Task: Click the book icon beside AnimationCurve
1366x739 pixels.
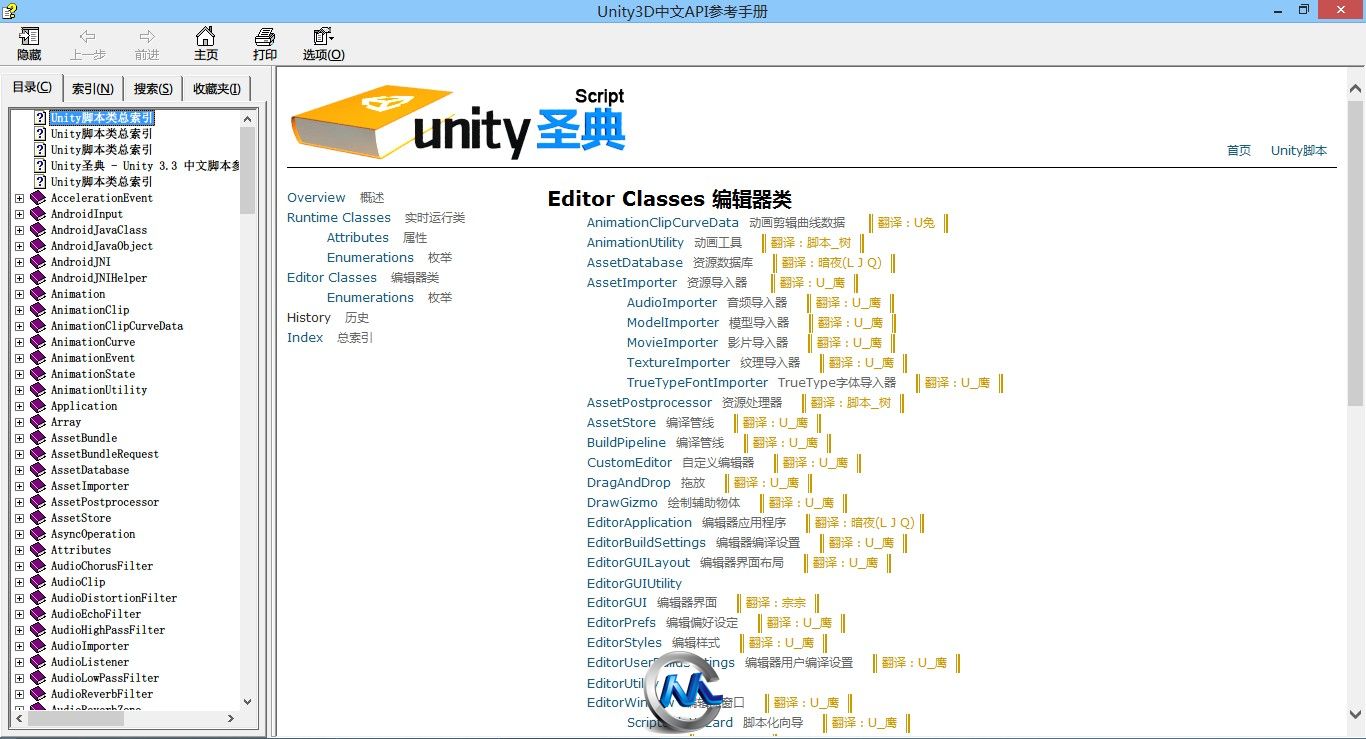Action: (x=38, y=342)
